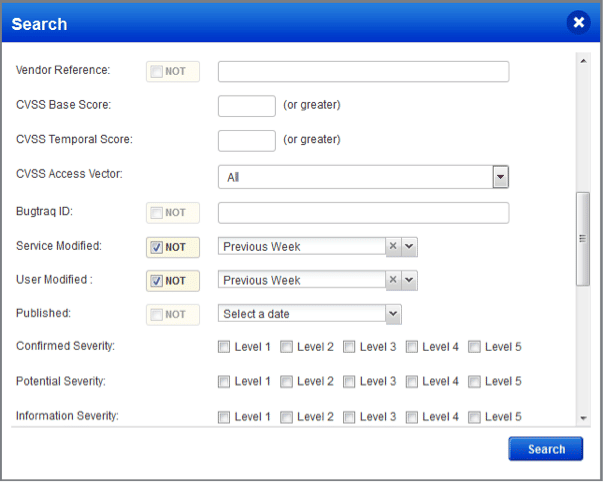
Task: Click the 'Information Severity:' label
Action: (x=67, y=415)
